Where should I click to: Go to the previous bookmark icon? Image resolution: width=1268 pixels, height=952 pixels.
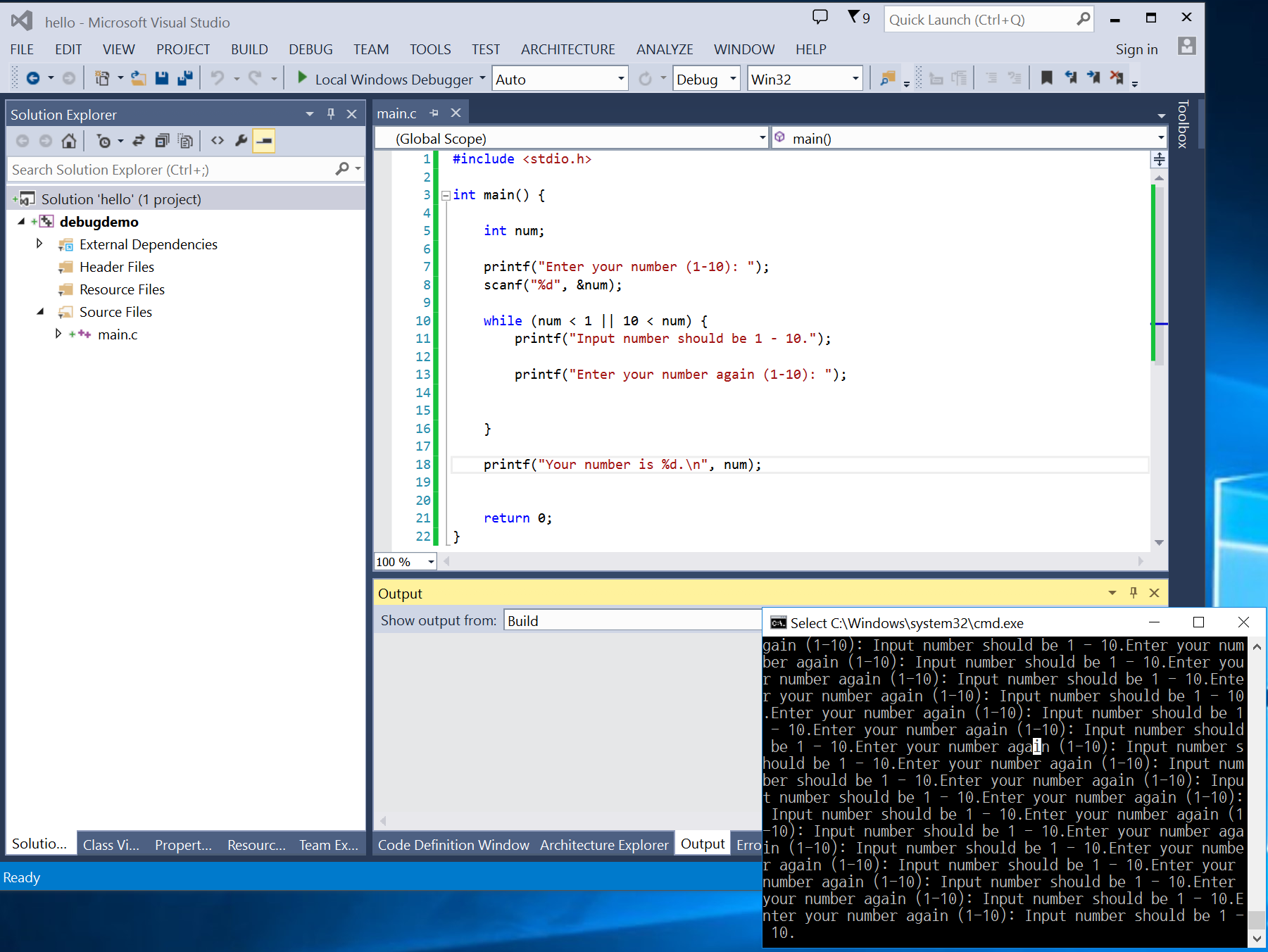pyautogui.click(x=1070, y=78)
